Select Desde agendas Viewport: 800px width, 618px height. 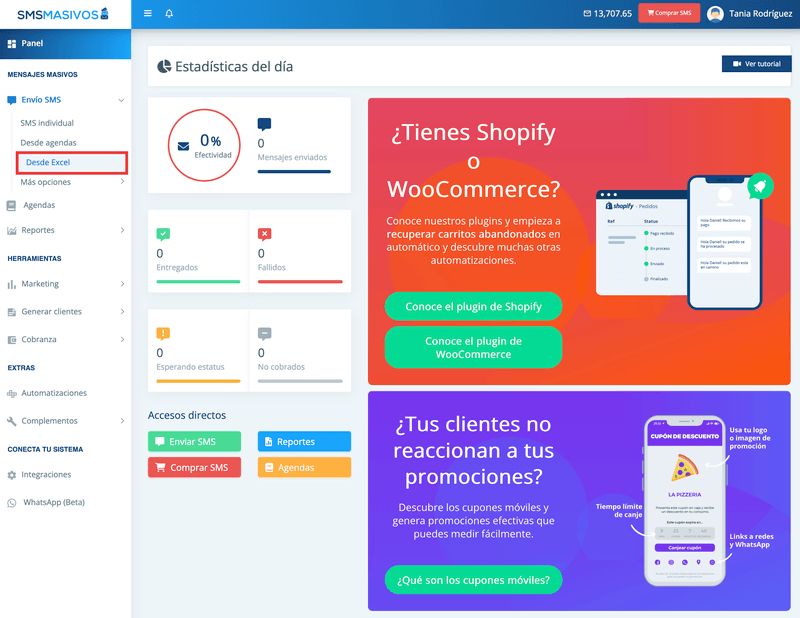pos(48,143)
